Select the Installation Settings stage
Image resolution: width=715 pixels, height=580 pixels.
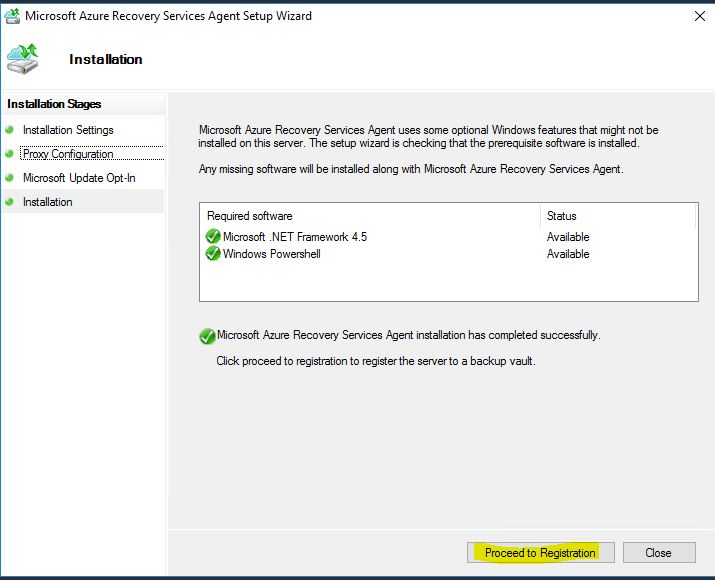(x=68, y=130)
